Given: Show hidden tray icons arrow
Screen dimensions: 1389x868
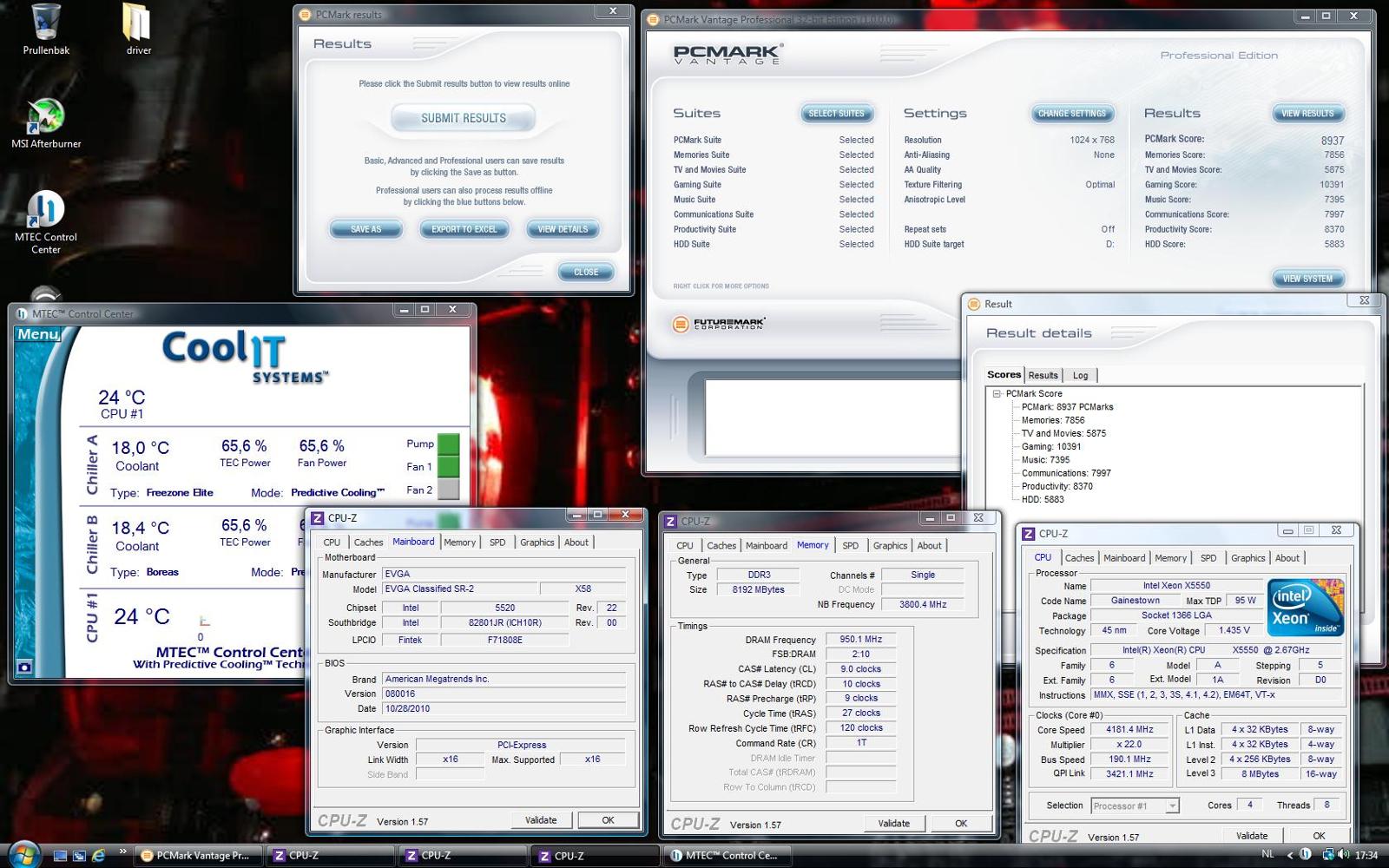Looking at the screenshot, I should [x=1289, y=855].
